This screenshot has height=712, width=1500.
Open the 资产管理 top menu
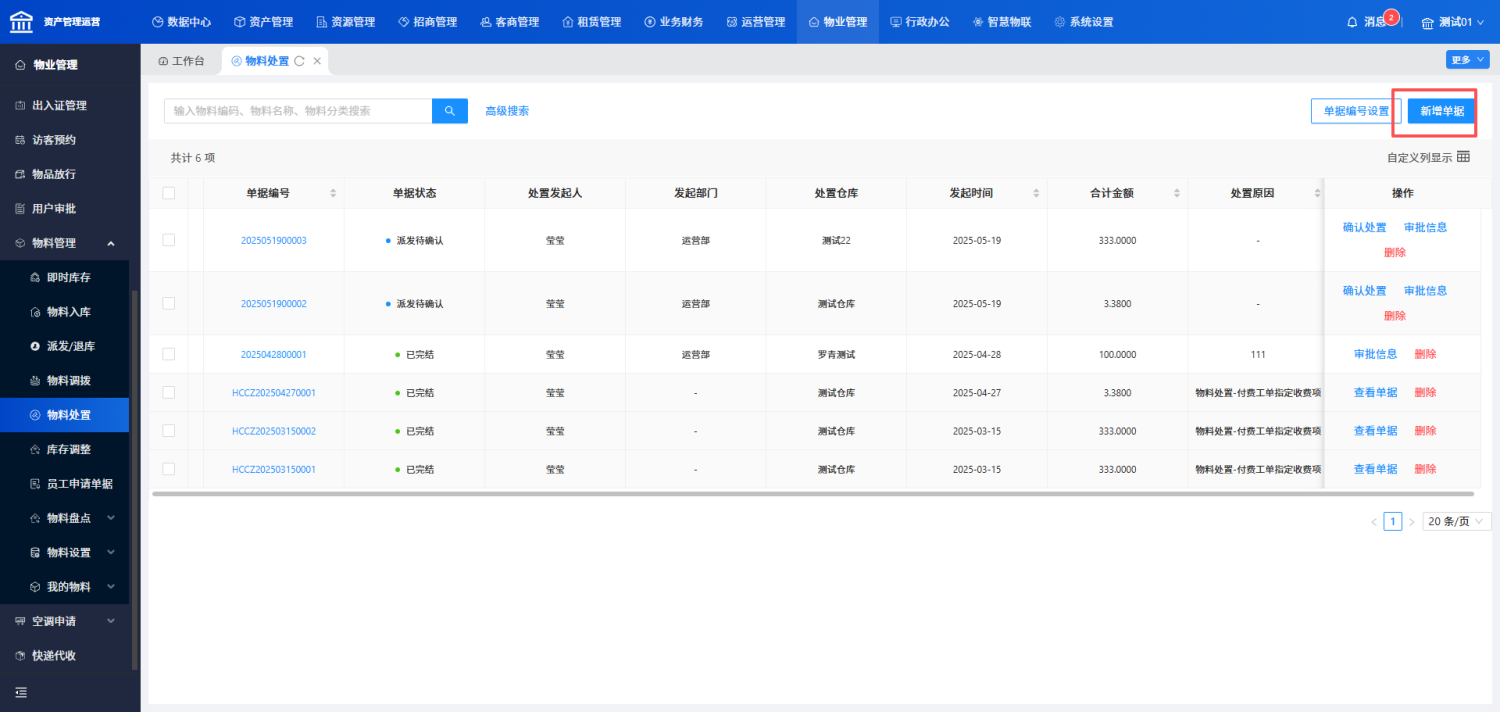click(263, 22)
